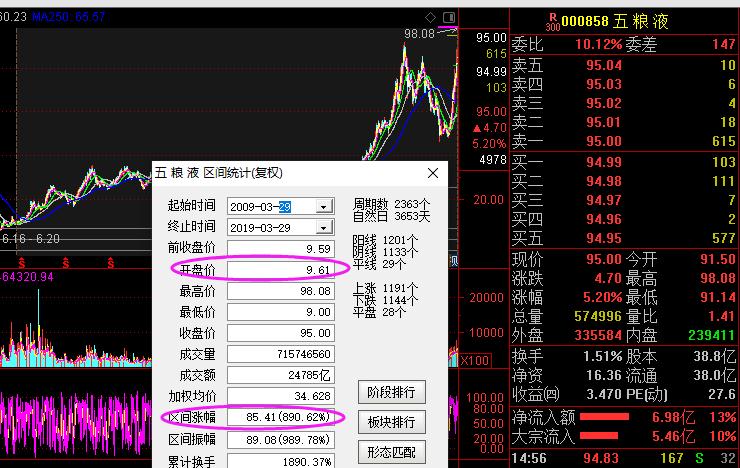Click the 大宗流入 amount 5.46亿
This screenshot has width=740, height=468.
[x=673, y=436]
